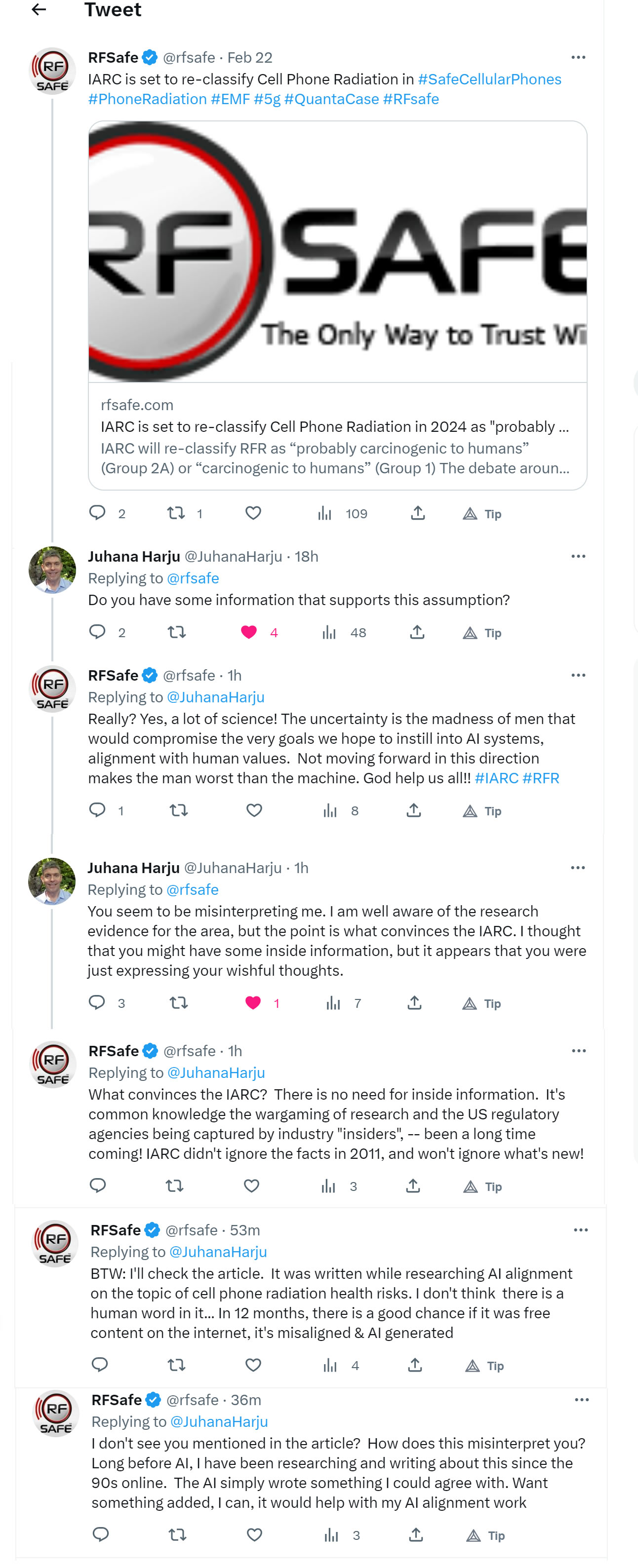The image size is (638, 1568).
Task: Reply to Juhana's 'supports this assumption' tweet
Action: pos(97,632)
